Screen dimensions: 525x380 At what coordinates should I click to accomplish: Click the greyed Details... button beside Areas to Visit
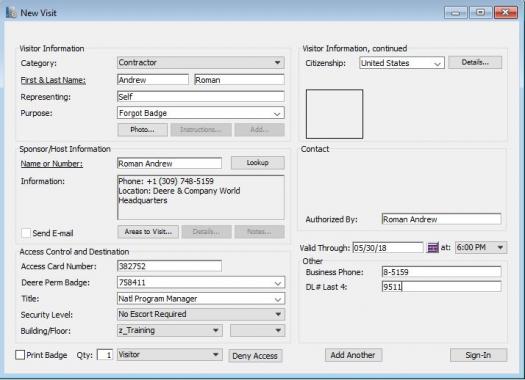coord(207,232)
